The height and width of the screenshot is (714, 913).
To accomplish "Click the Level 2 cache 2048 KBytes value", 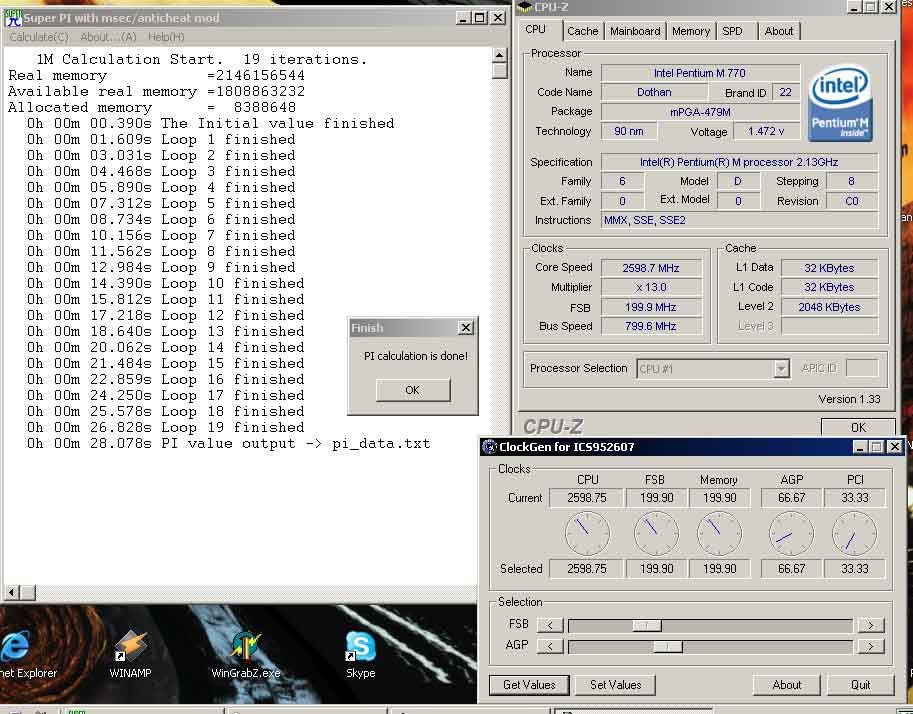I will pyautogui.click(x=829, y=307).
